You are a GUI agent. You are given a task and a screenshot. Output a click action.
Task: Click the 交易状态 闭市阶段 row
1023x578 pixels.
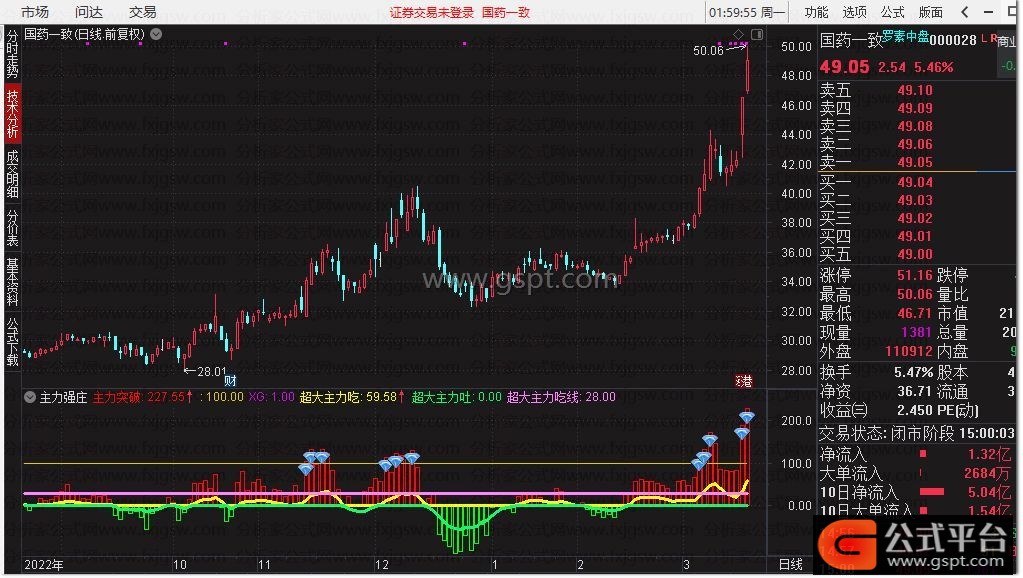click(x=917, y=433)
